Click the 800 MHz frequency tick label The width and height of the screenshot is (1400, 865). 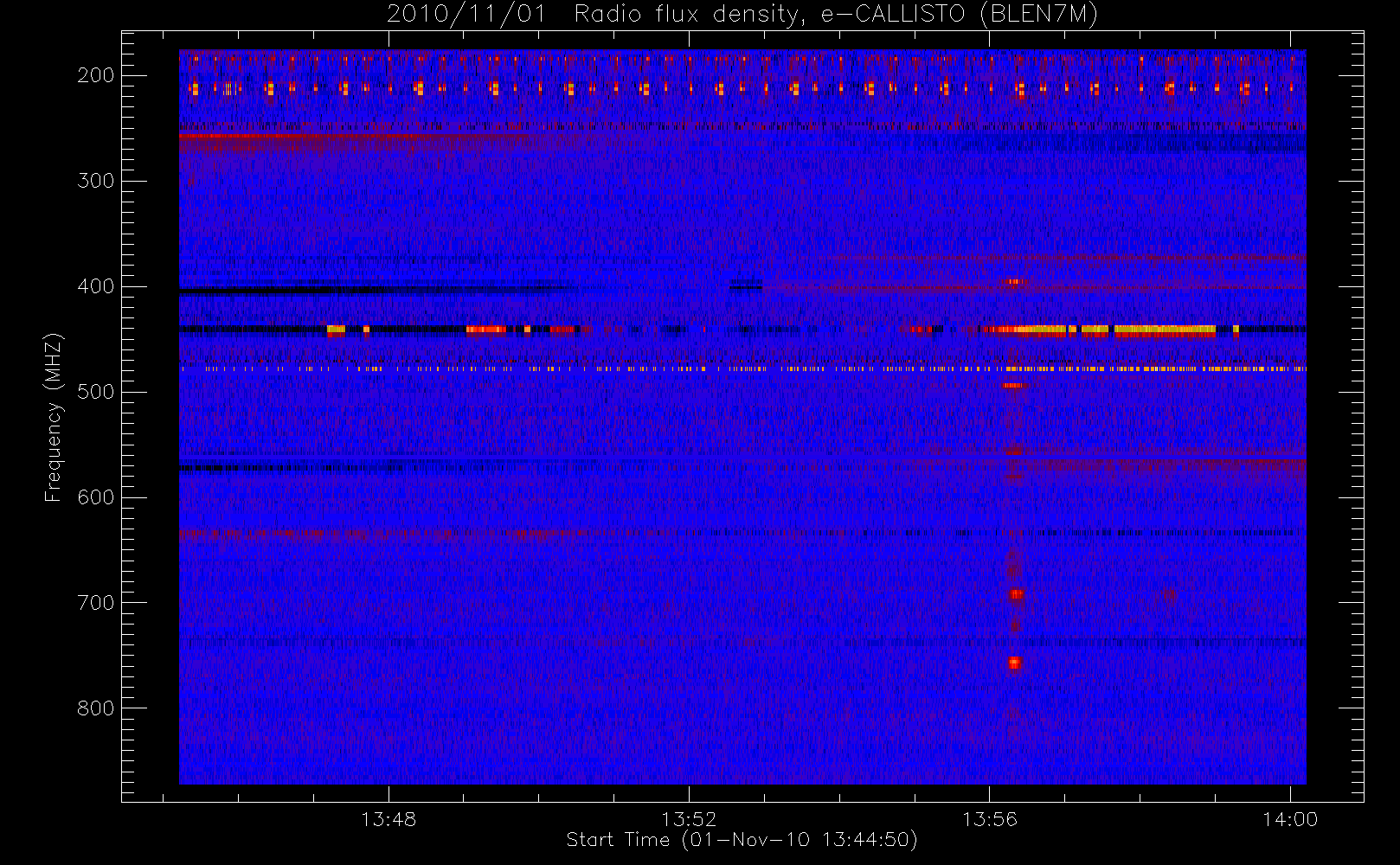click(96, 708)
